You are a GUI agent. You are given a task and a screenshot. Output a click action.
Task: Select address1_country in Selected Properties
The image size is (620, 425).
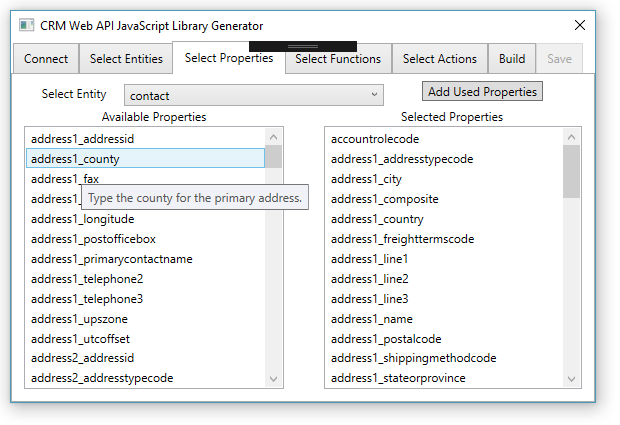coord(444,219)
